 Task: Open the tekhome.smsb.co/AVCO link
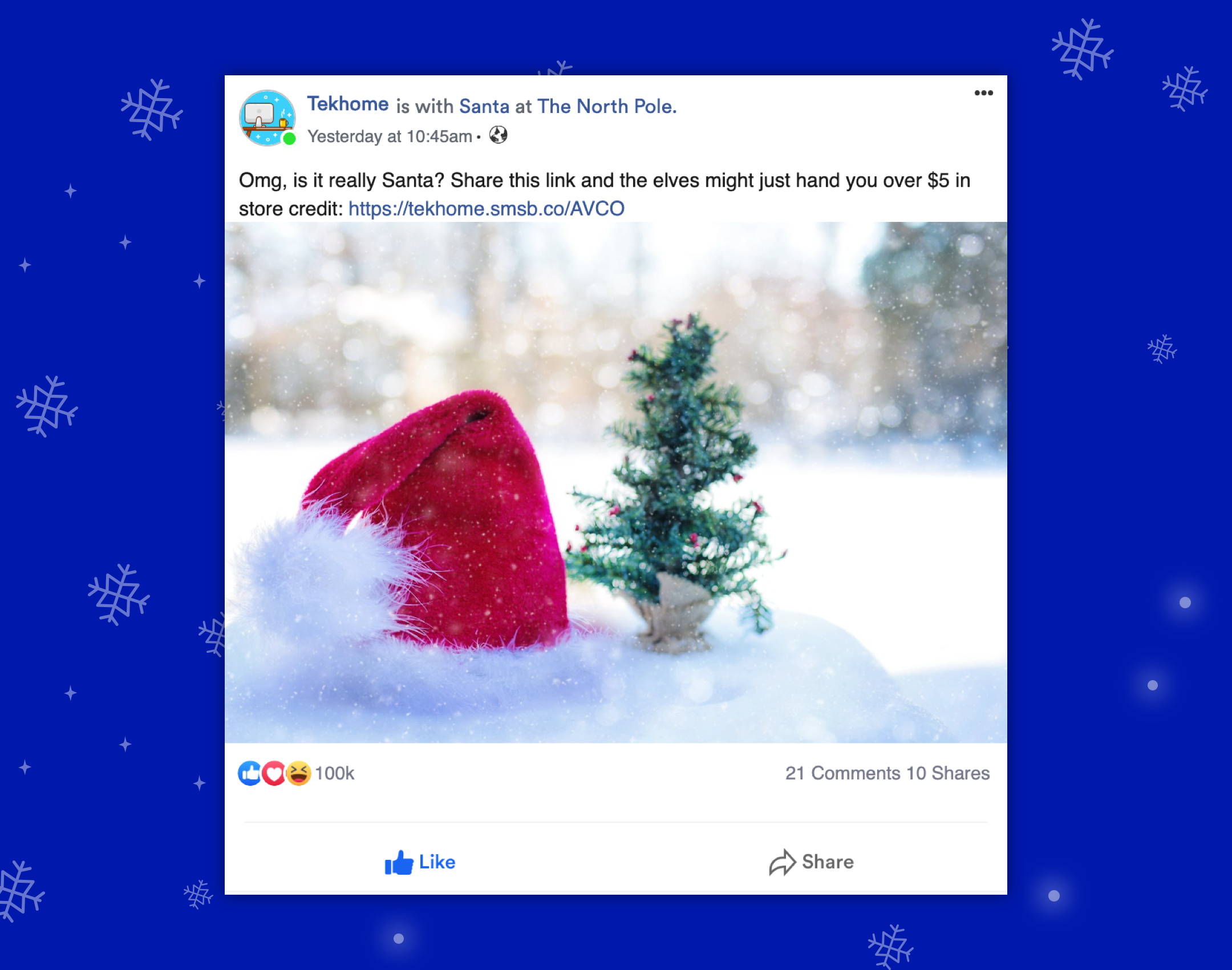pyautogui.click(x=487, y=209)
